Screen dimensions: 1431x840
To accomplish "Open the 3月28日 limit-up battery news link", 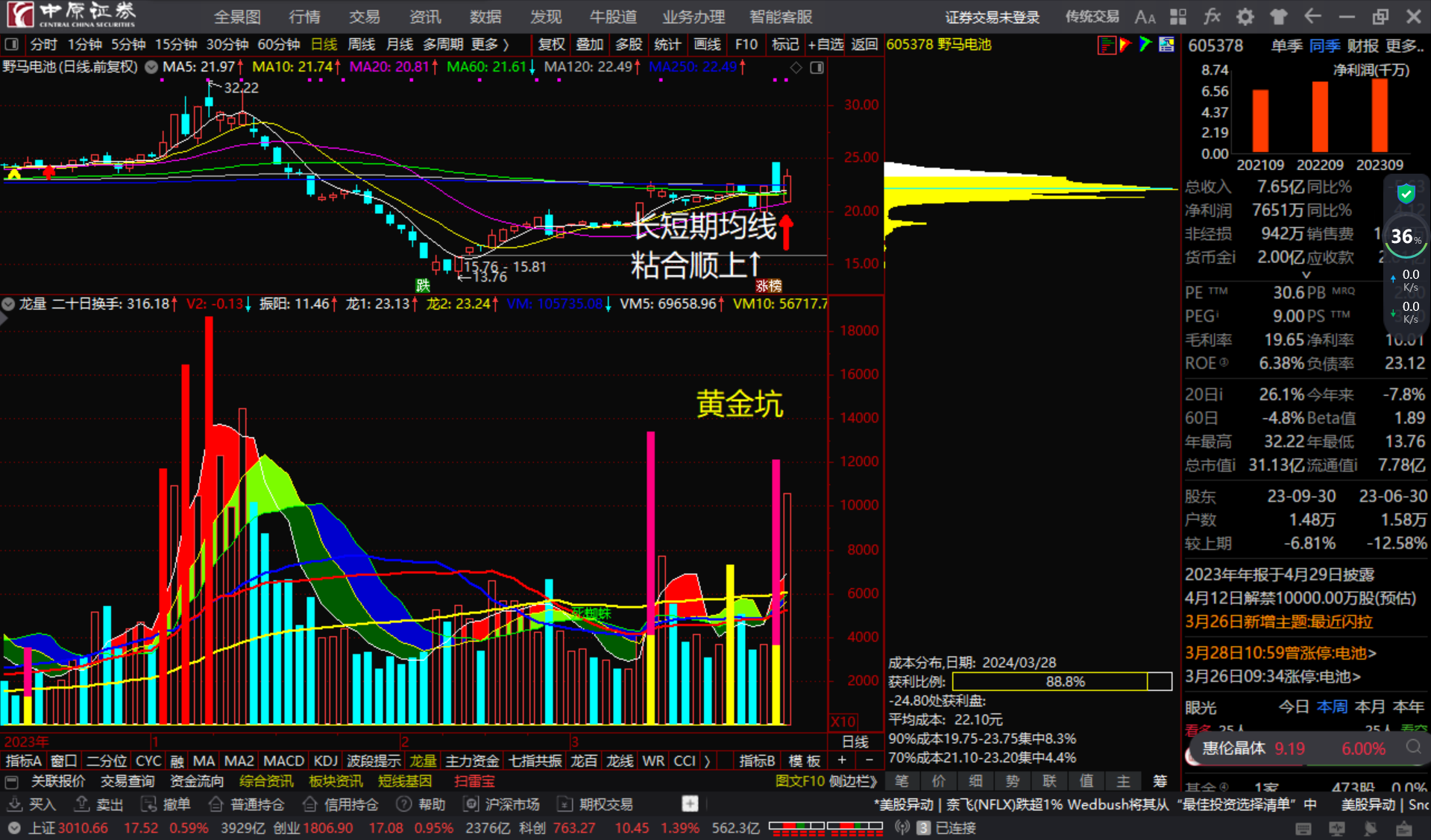I will point(1280,653).
